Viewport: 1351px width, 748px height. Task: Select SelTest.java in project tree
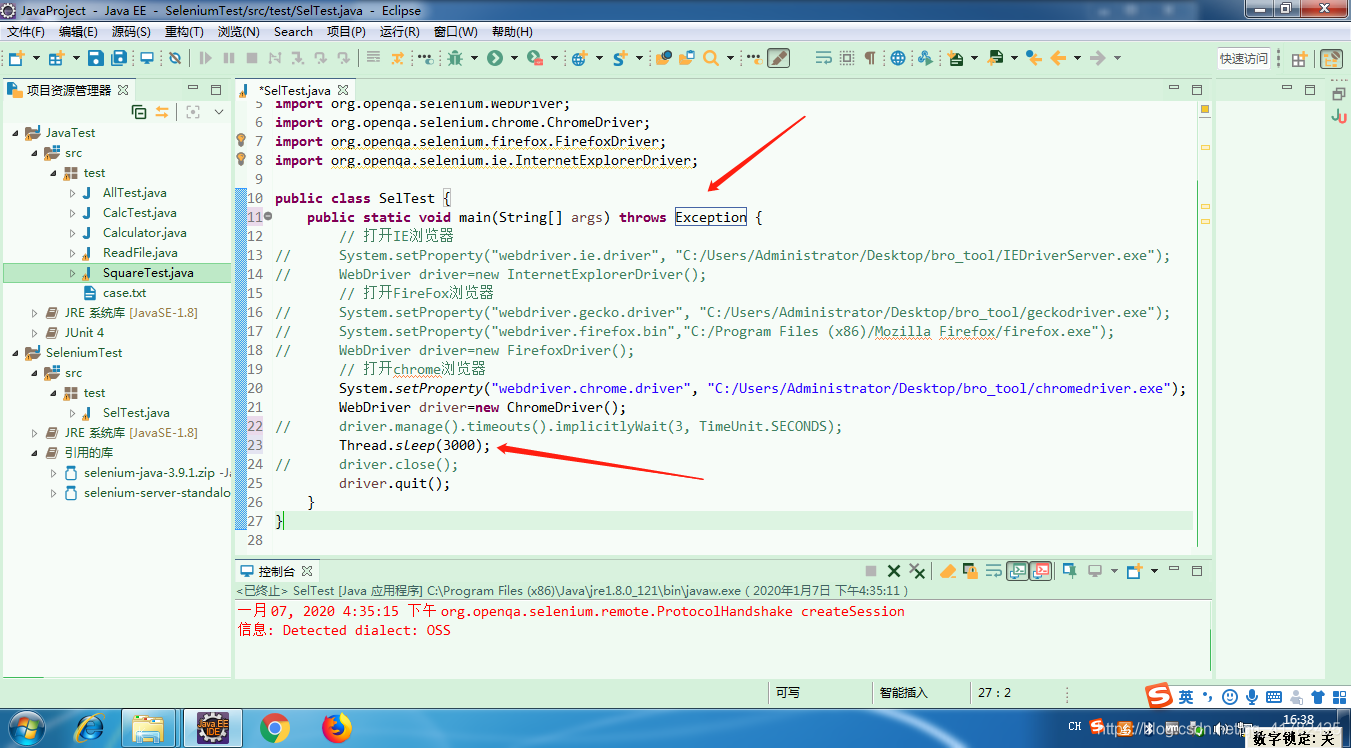tap(136, 412)
